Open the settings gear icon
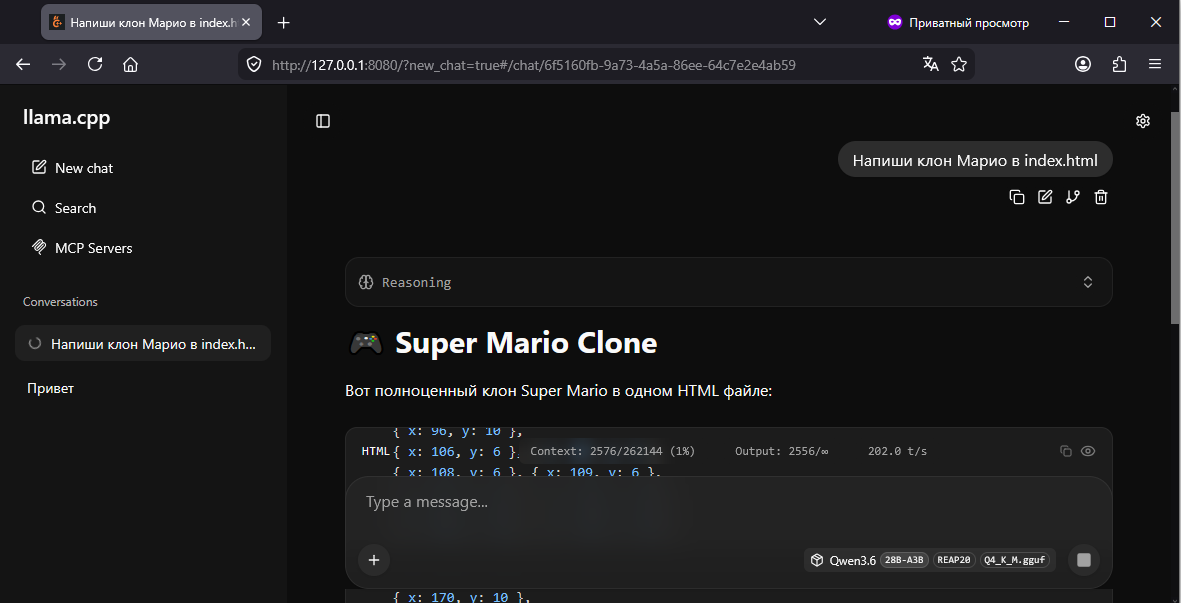This screenshot has width=1181, height=603. 1143,121
